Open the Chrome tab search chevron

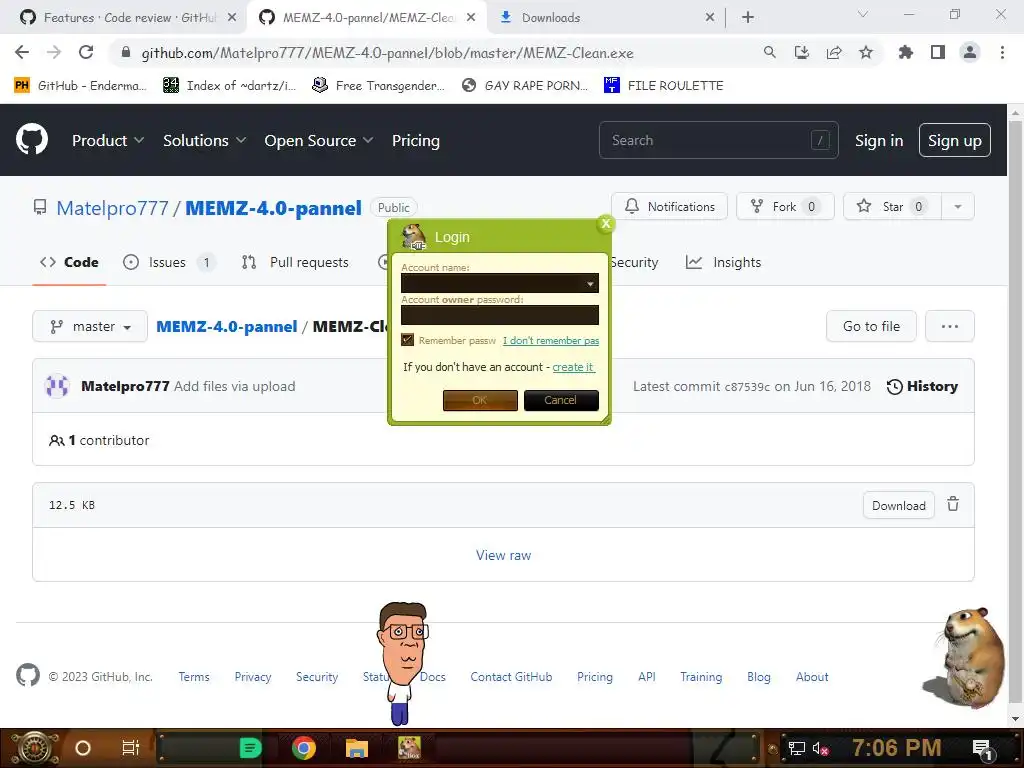pos(863,14)
